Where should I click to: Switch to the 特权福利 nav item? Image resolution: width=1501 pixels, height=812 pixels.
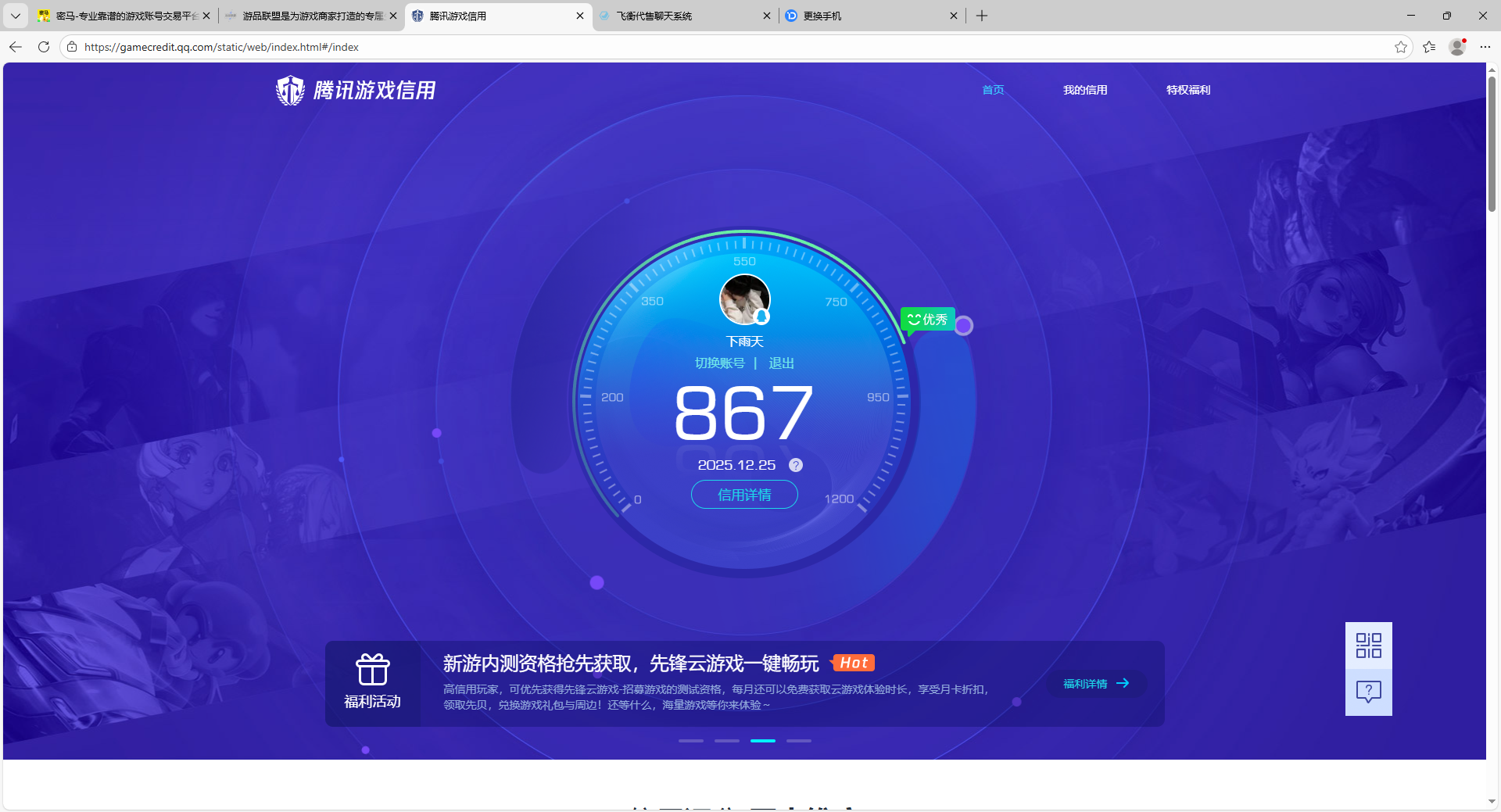[1188, 90]
